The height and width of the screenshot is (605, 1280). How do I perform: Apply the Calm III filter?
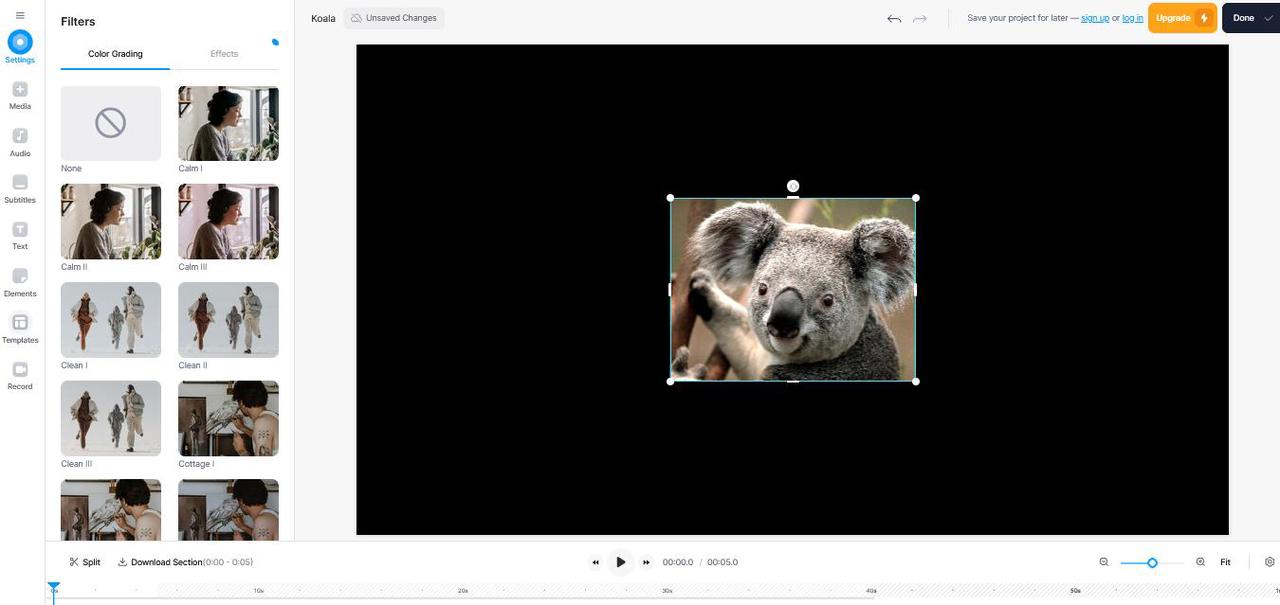(x=228, y=221)
